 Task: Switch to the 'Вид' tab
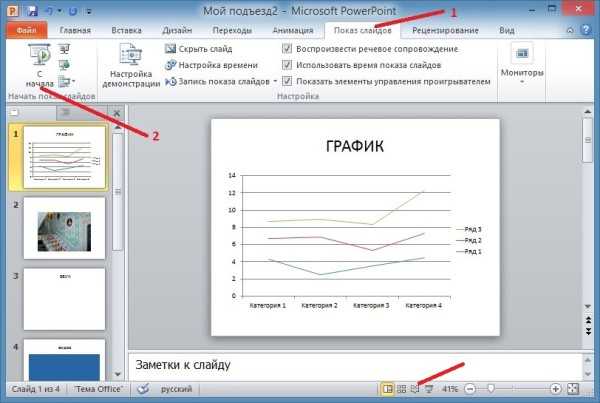click(x=507, y=30)
